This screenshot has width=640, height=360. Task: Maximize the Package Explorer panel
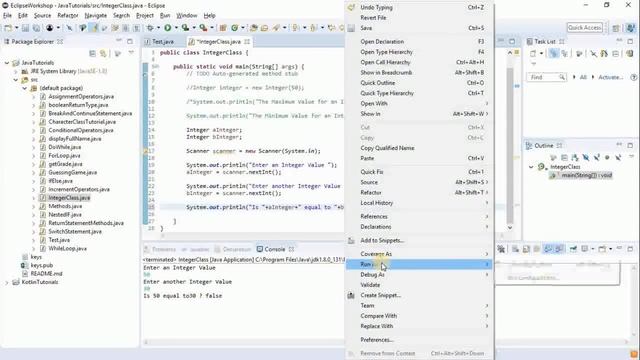pos(130,41)
